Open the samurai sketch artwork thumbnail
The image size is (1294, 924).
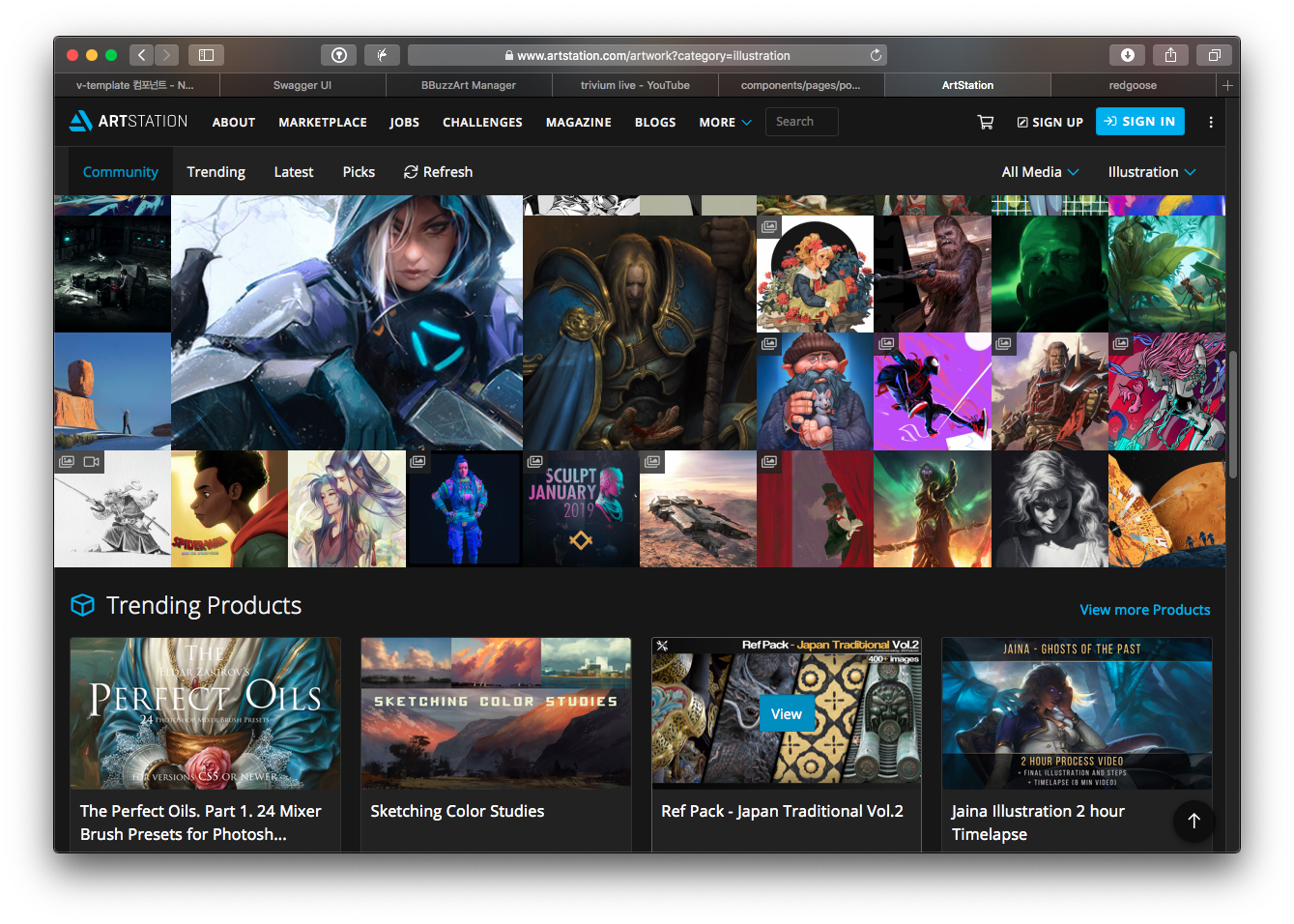(x=112, y=508)
